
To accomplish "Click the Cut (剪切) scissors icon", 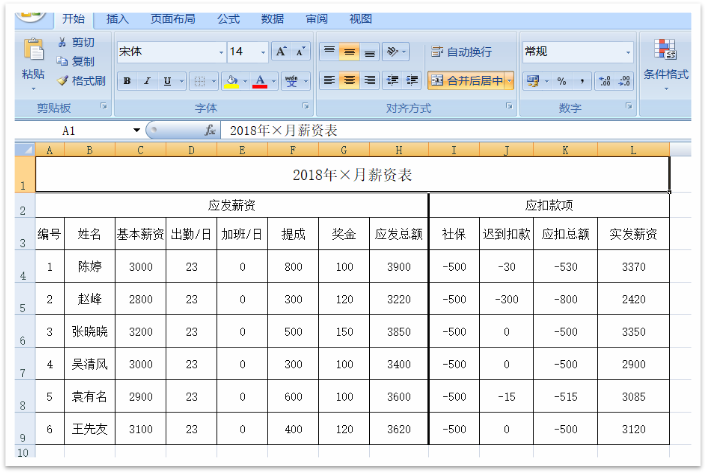I will 62,42.
